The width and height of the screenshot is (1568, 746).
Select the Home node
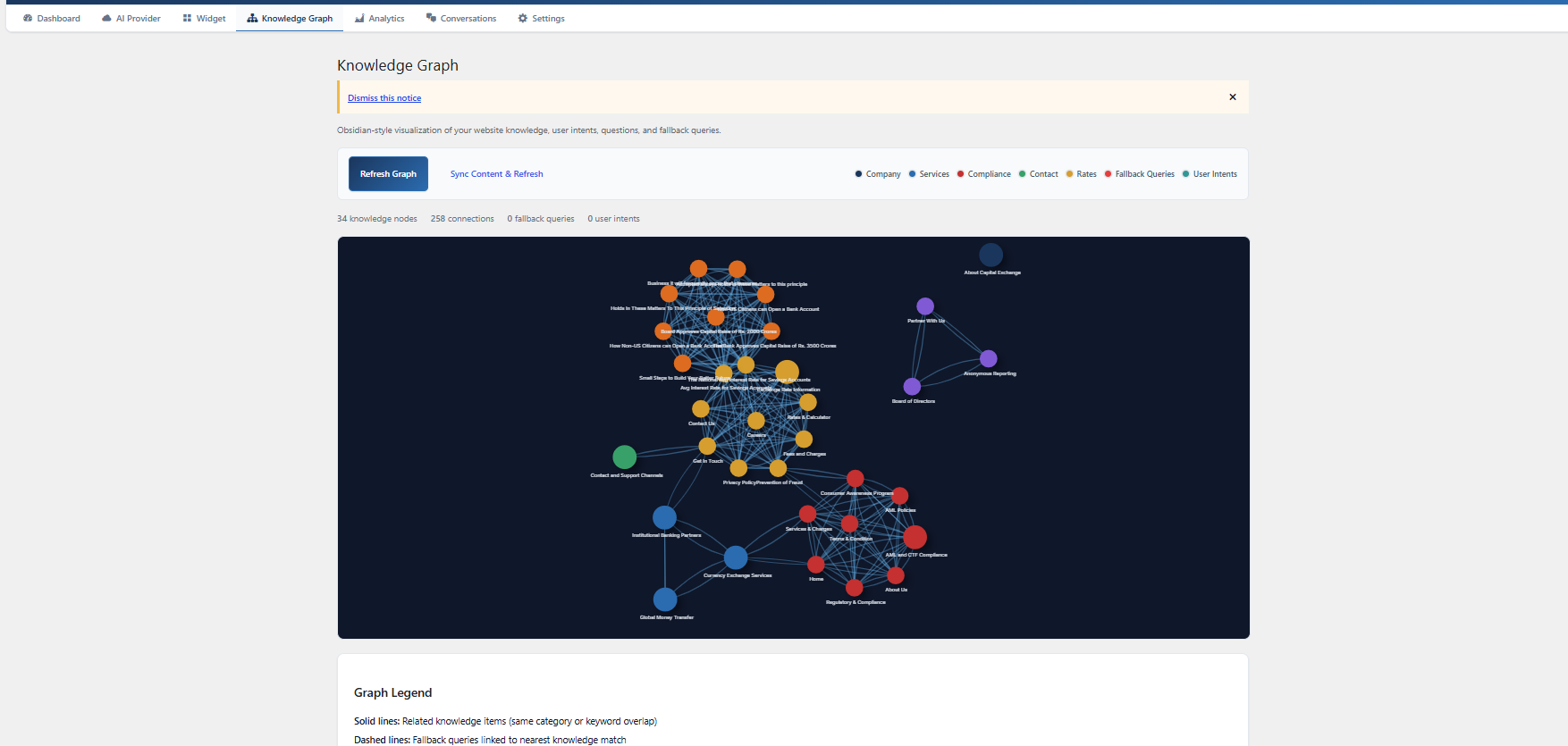tap(816, 565)
